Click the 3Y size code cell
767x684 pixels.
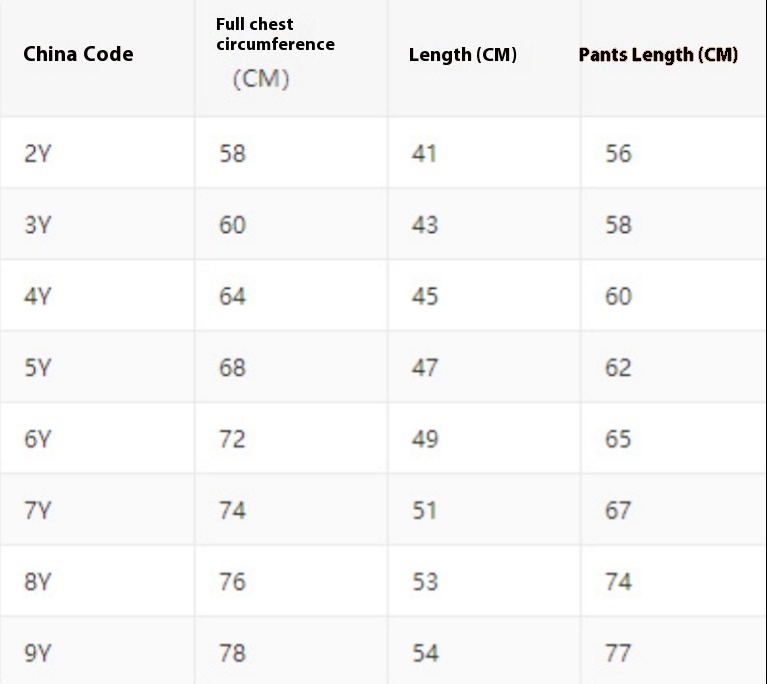point(37,225)
